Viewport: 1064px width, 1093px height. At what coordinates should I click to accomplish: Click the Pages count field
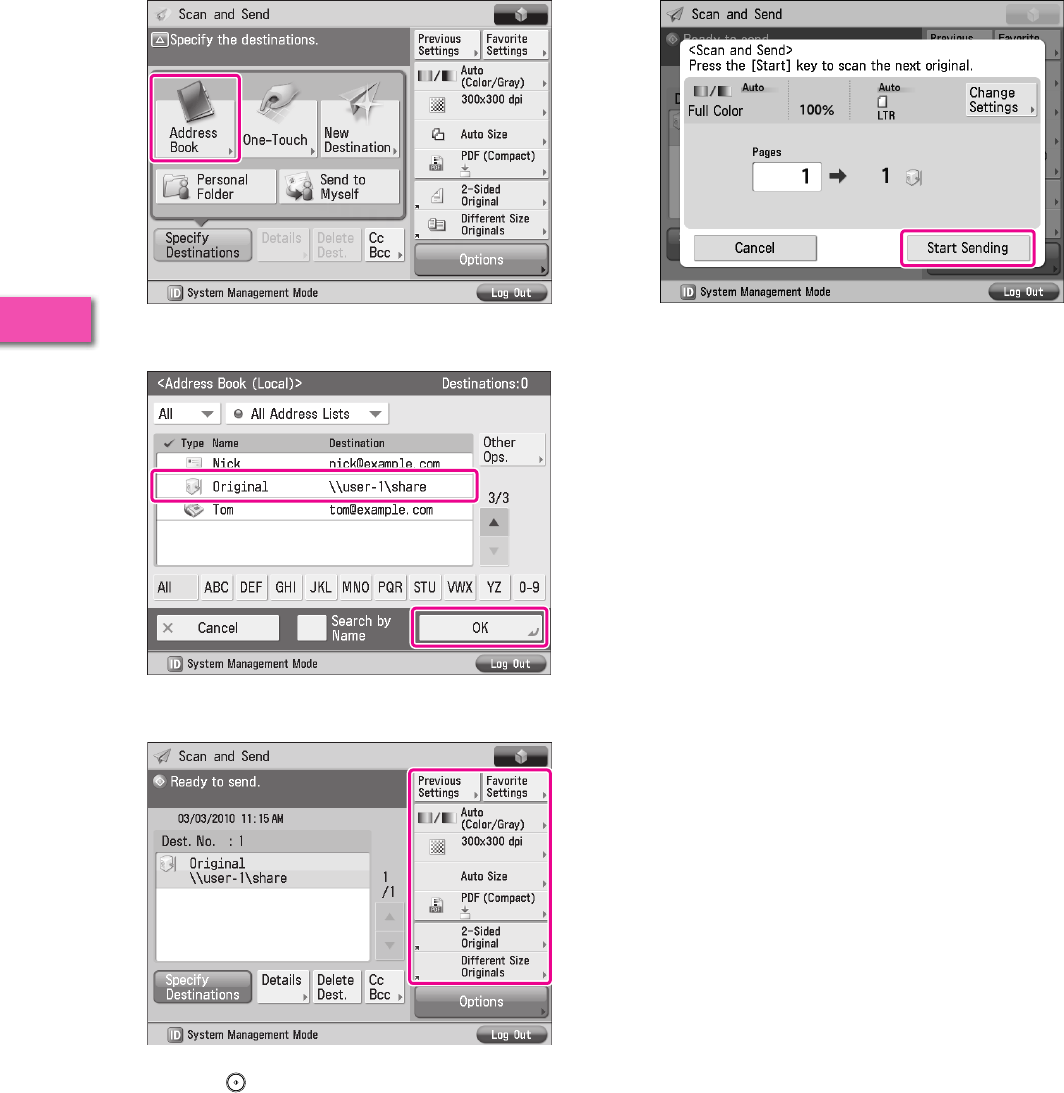coord(786,176)
